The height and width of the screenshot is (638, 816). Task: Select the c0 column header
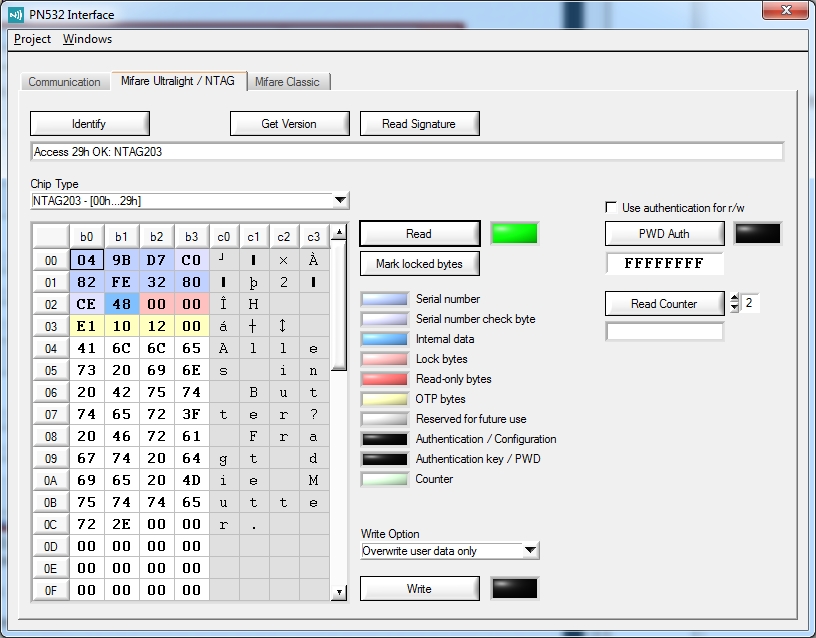point(224,237)
